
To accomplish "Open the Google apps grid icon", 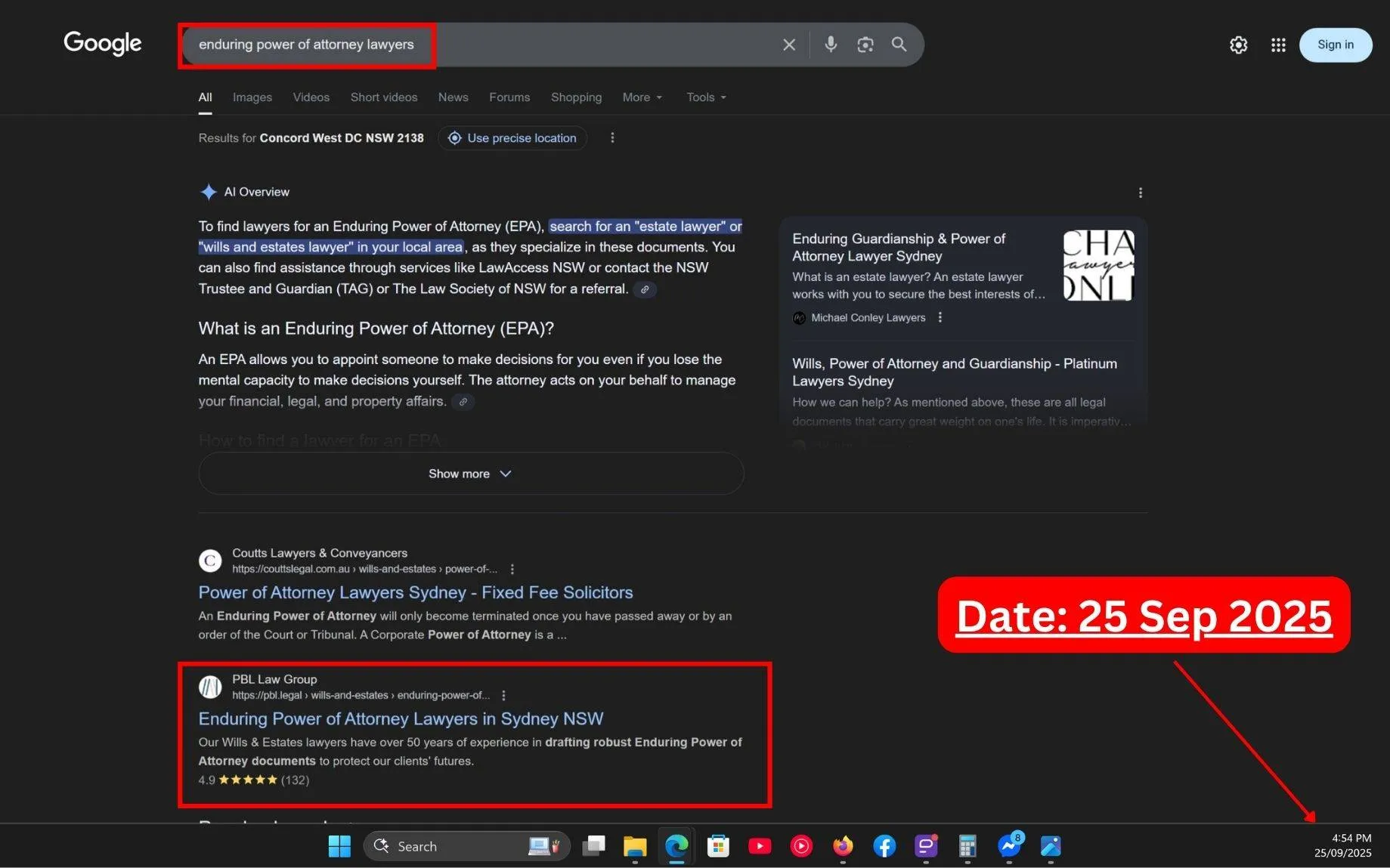I will click(1277, 45).
